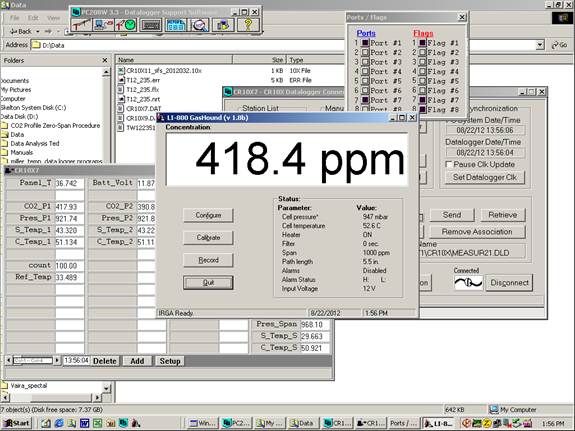575x431 pixels.
Task: Open the Back button history dropdown arrow
Action: point(38,32)
